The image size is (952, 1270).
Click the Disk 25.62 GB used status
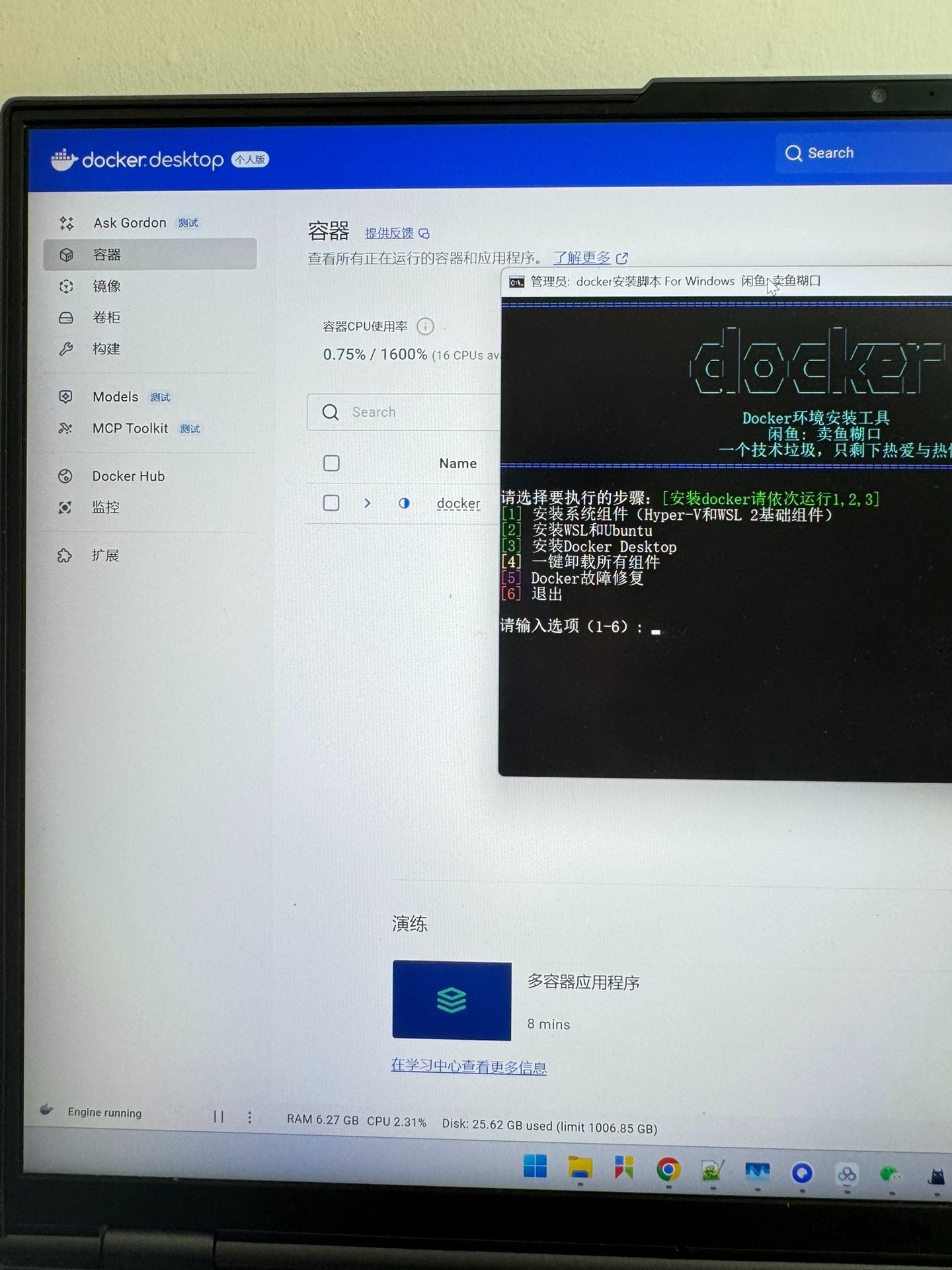coord(549,1126)
